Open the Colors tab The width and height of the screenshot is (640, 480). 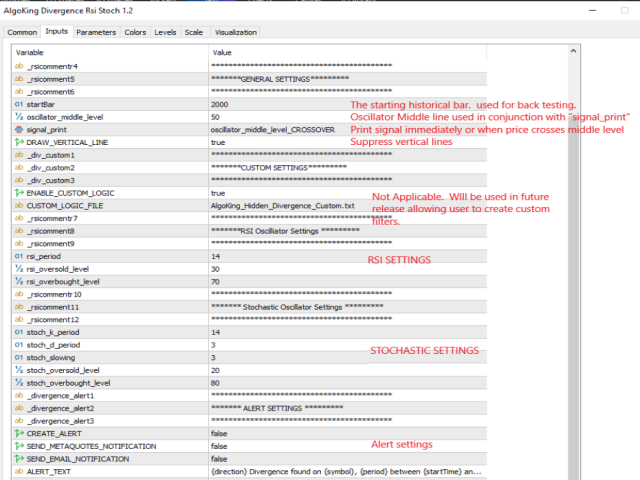click(x=135, y=32)
